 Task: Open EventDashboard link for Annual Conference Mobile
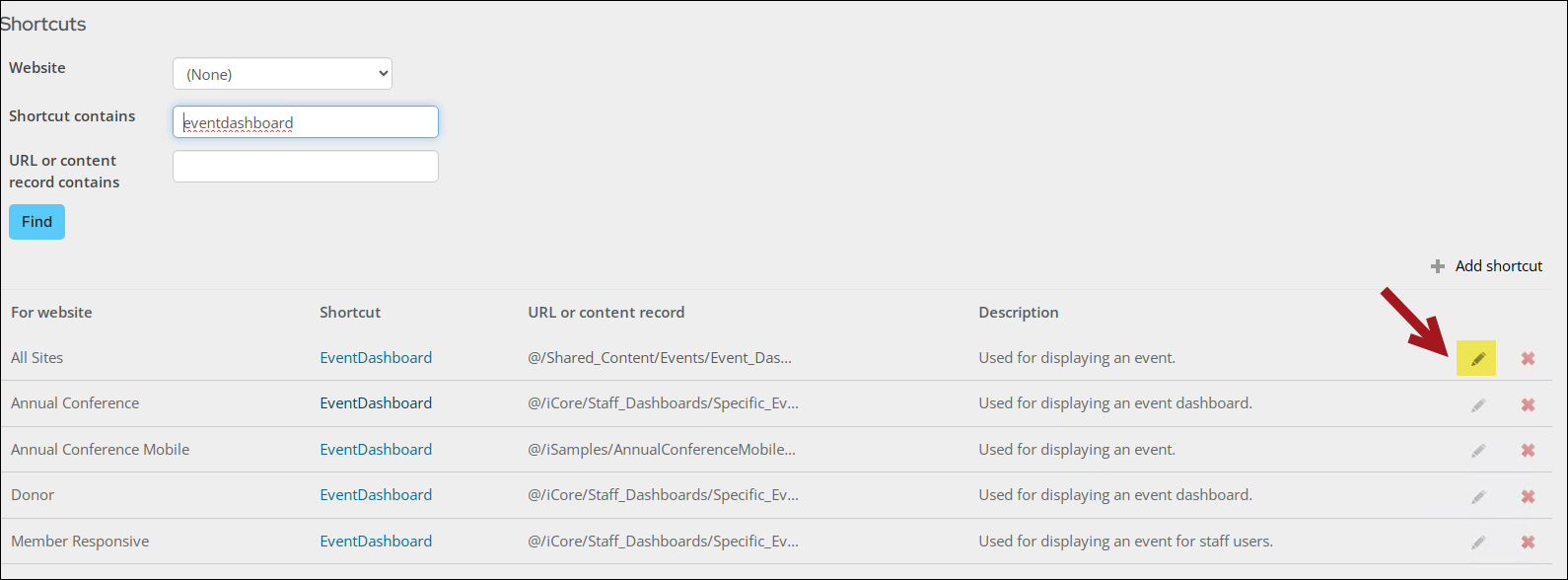pos(376,450)
